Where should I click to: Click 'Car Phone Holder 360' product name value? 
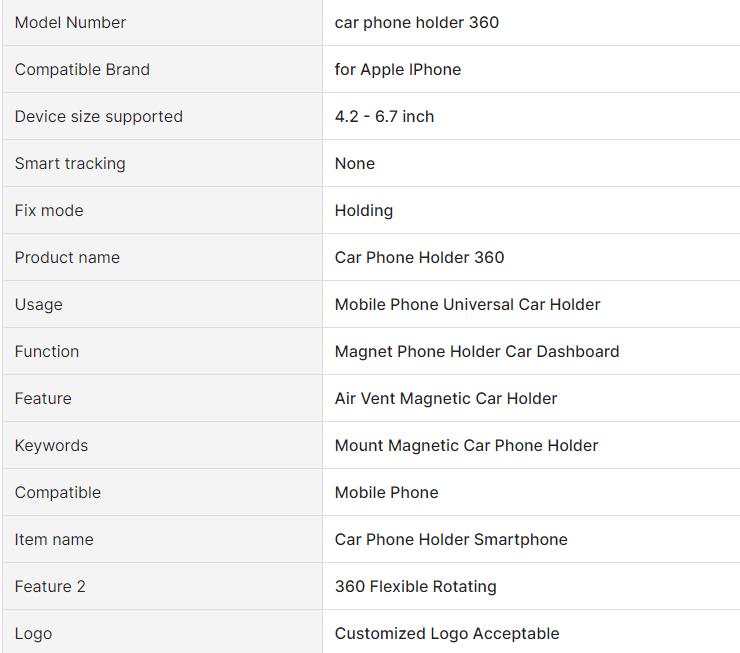419,257
